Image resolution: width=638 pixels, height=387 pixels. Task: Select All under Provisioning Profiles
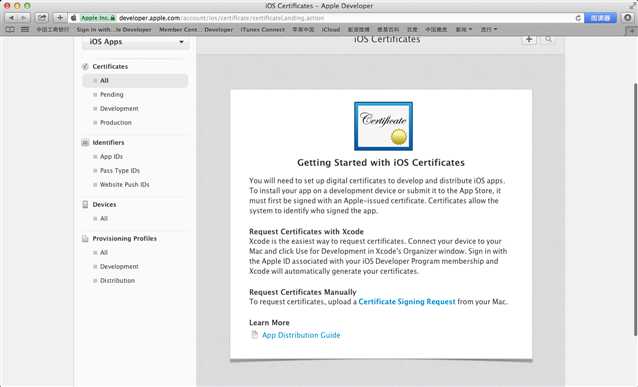pyautogui.click(x=104, y=253)
